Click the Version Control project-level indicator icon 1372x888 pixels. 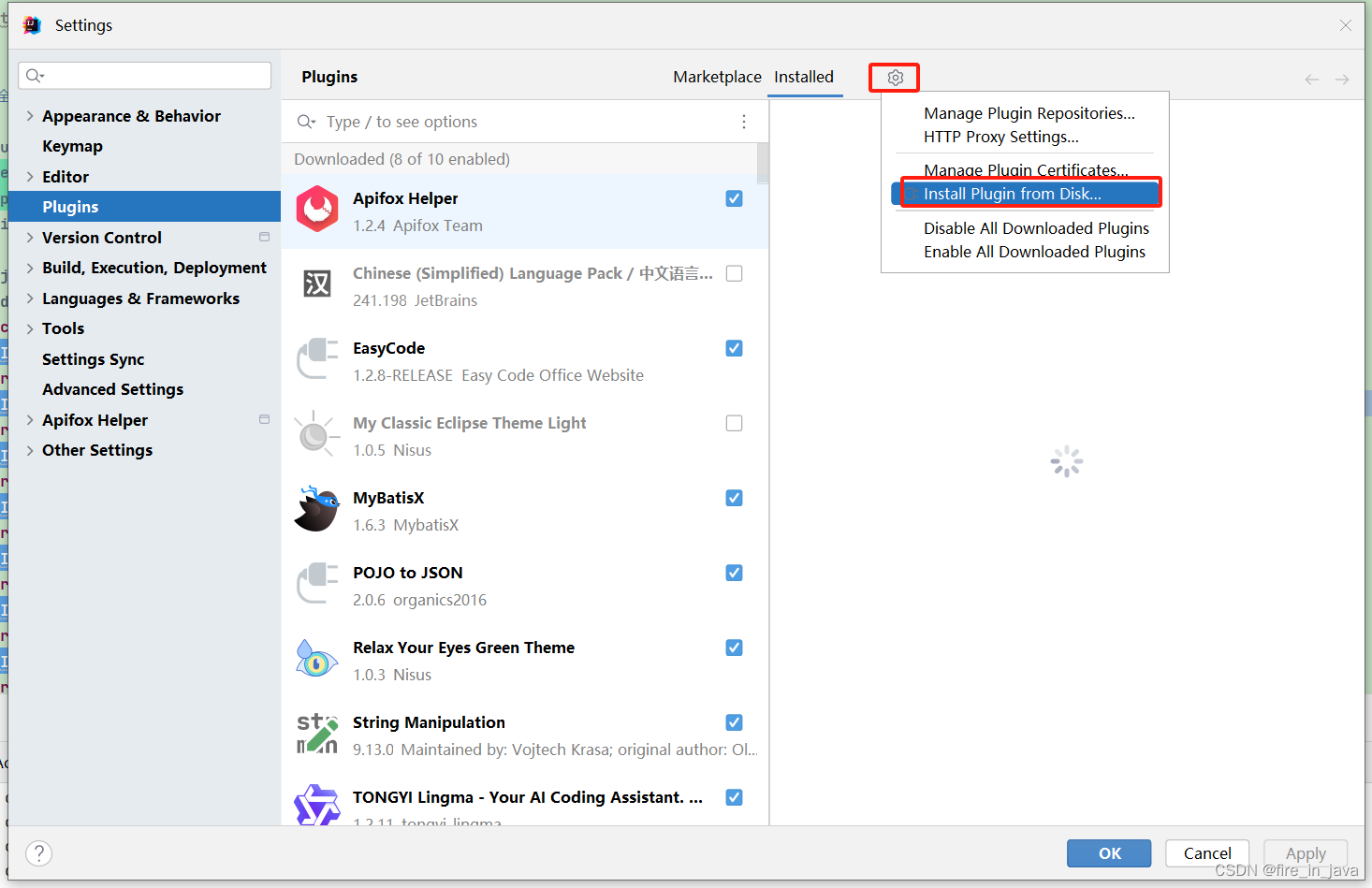pos(265,238)
